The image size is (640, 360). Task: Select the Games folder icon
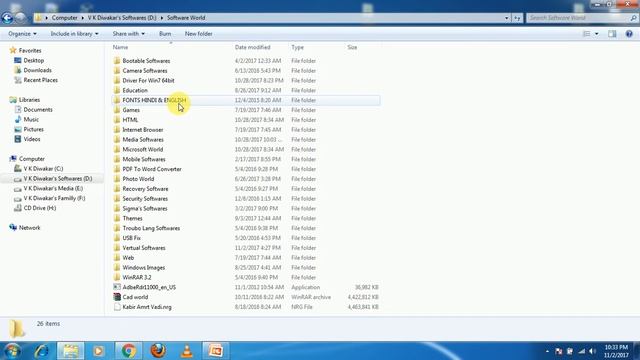pos(117,110)
